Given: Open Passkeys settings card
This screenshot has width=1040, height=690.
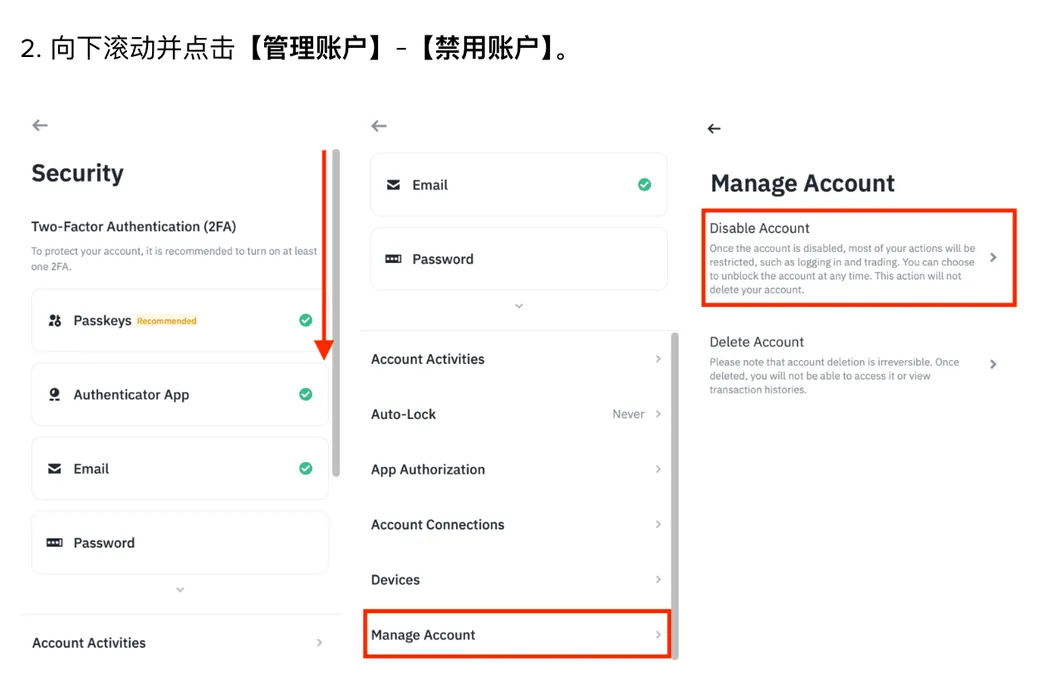Looking at the screenshot, I should 180,320.
